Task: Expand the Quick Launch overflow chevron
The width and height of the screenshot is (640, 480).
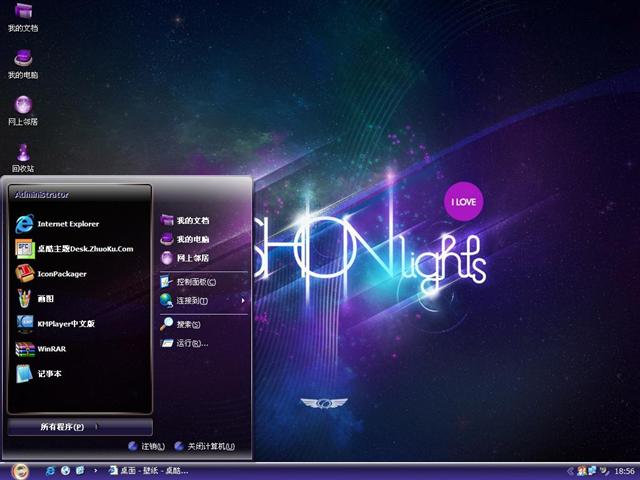Action: [96, 470]
